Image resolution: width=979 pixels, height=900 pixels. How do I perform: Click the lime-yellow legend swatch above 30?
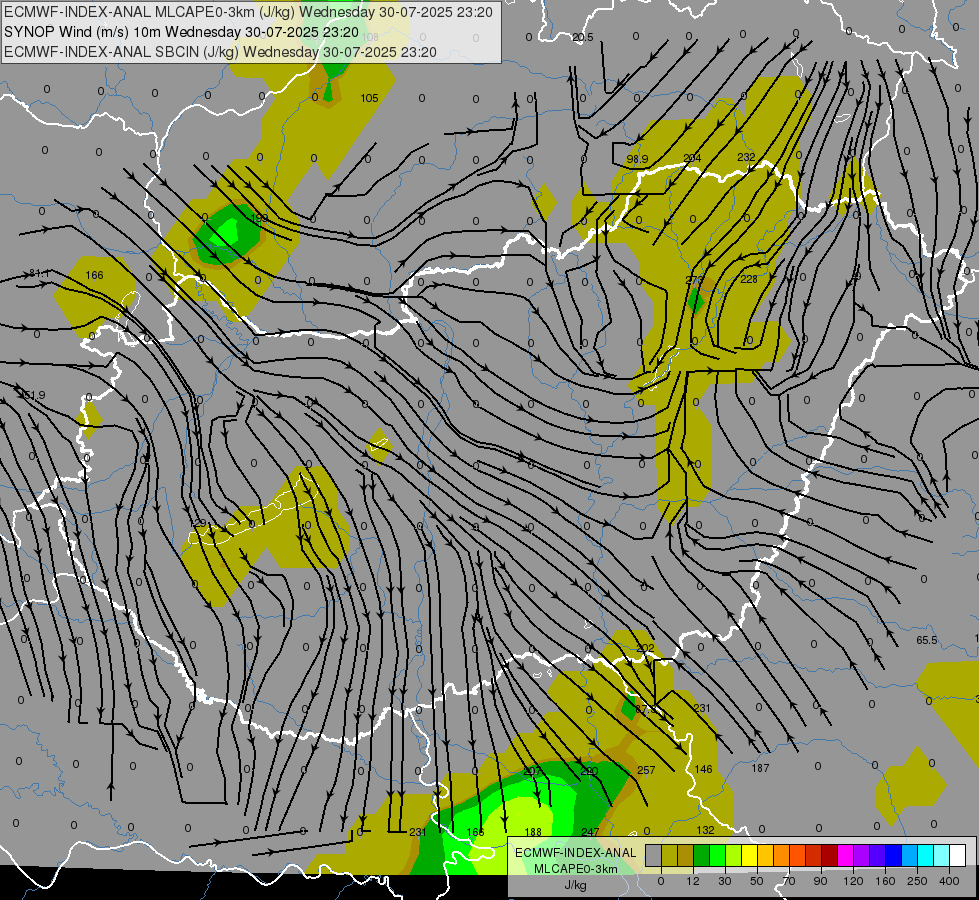(x=734, y=856)
